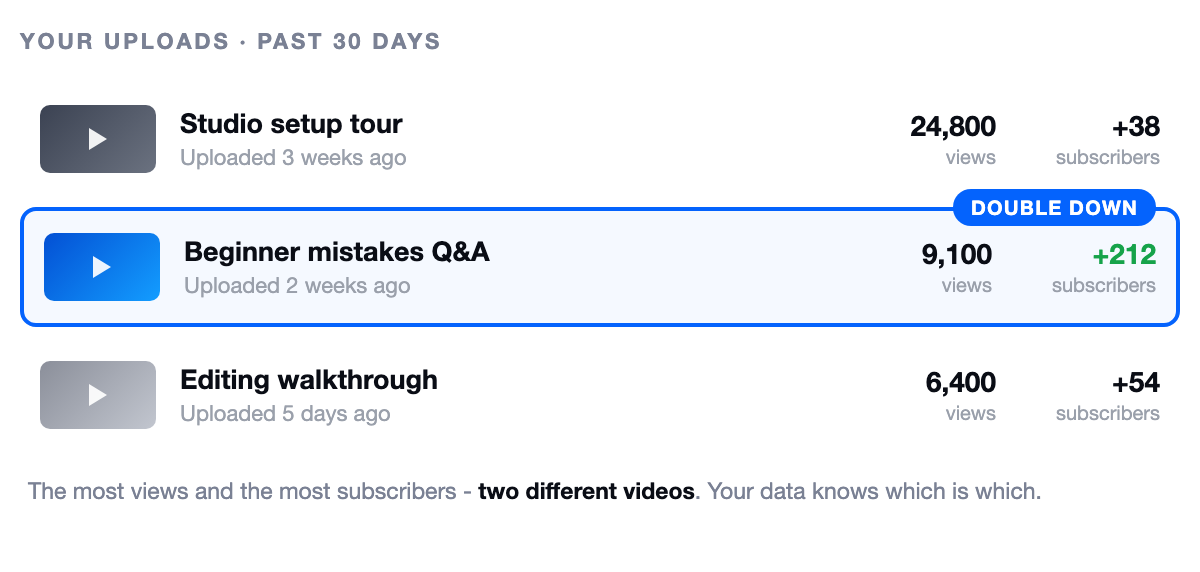Click the 'Uploaded 5 days ago' text
Image resolution: width=1200 pixels, height=572 pixels.
[x=285, y=414]
